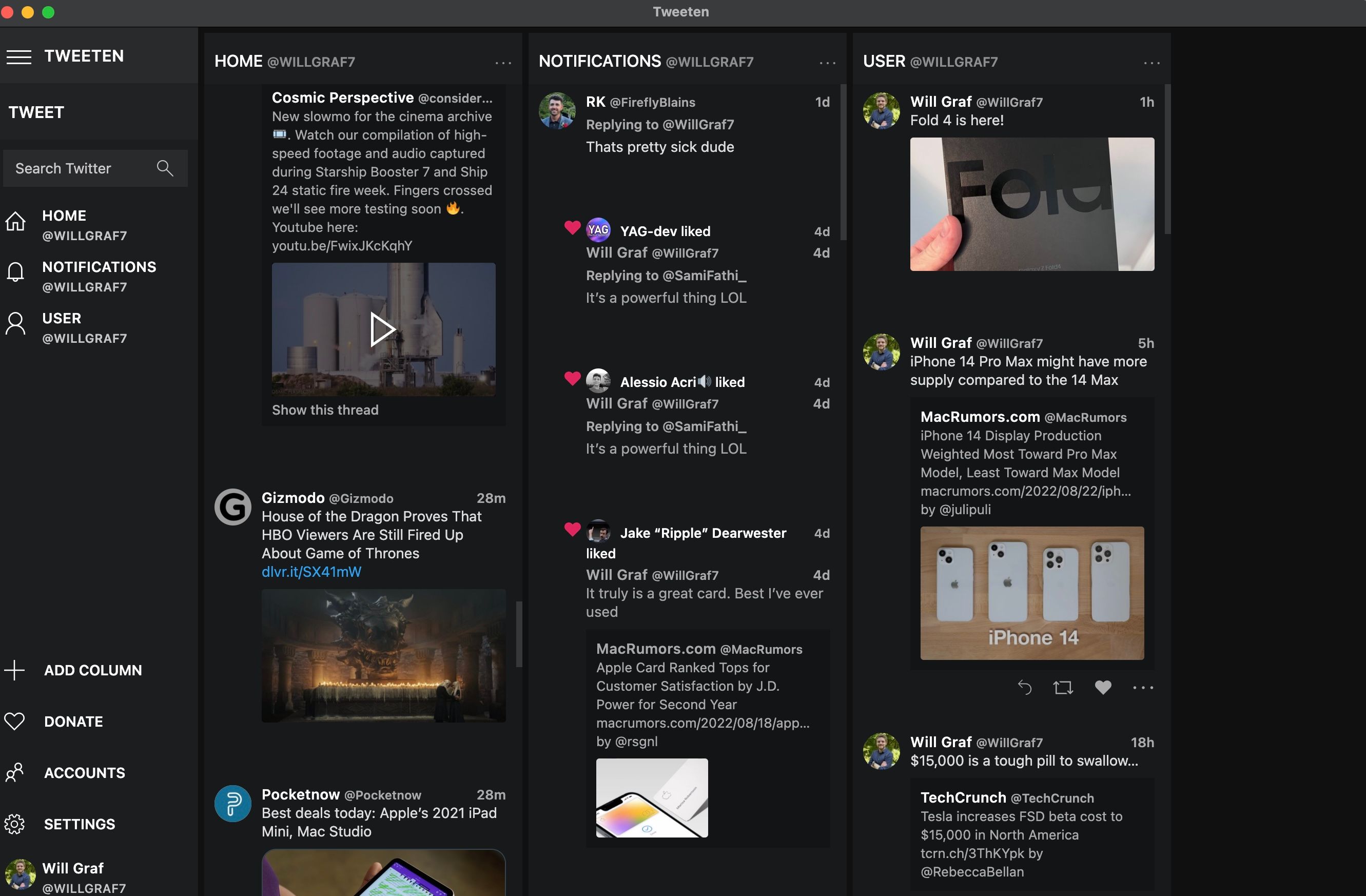This screenshot has height=896, width=1366.
Task: Open the iPhone 14 image thumbnail
Action: coord(1032,593)
